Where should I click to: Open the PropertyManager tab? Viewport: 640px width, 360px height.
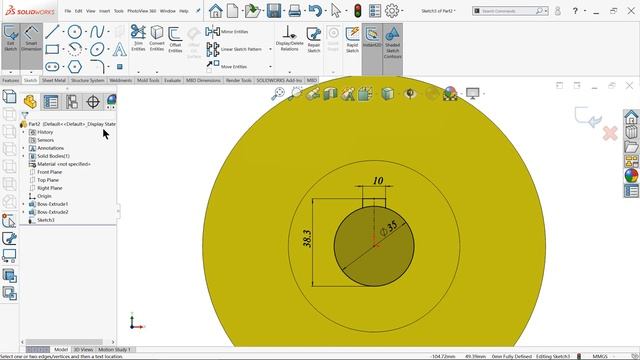tap(51, 102)
